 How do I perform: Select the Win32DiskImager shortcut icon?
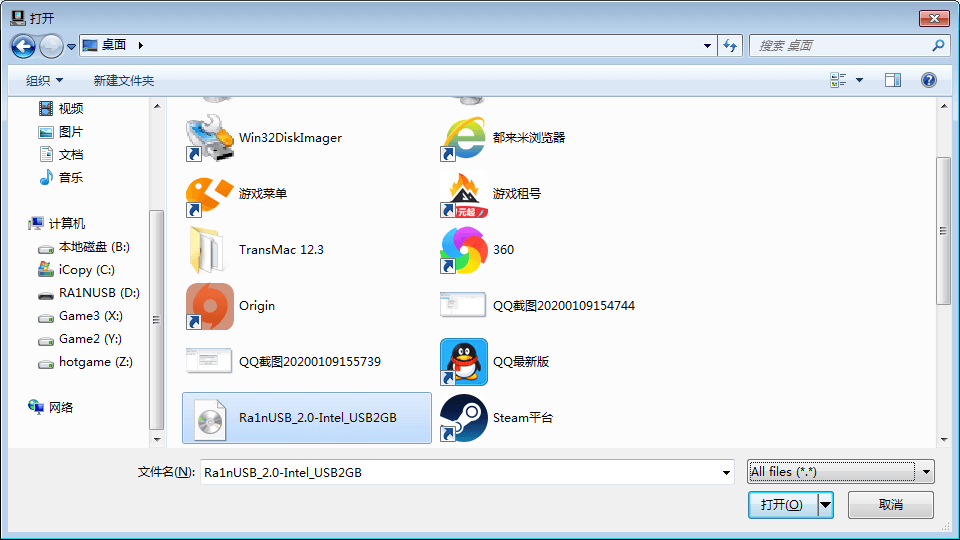tap(210, 138)
